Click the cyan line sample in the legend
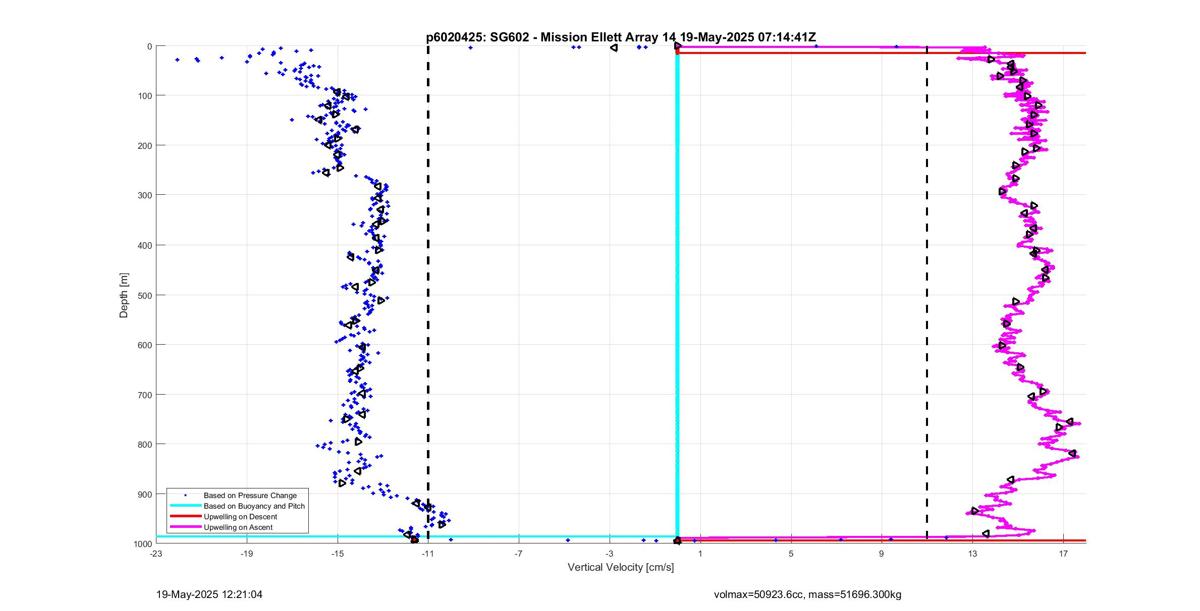Viewport: 1200px width, 611px height. (185, 506)
